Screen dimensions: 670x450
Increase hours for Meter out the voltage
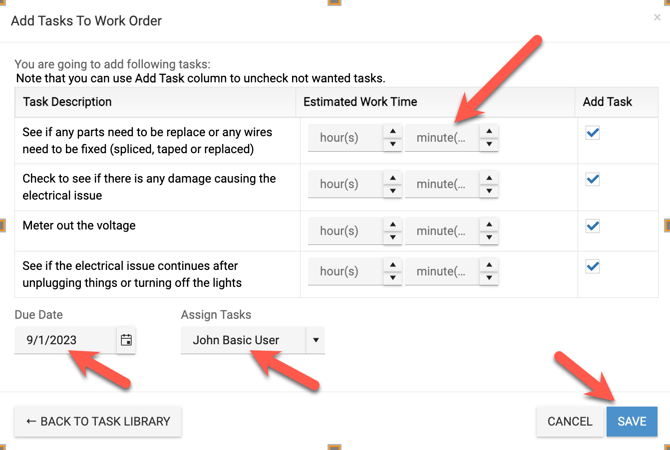[393, 224]
